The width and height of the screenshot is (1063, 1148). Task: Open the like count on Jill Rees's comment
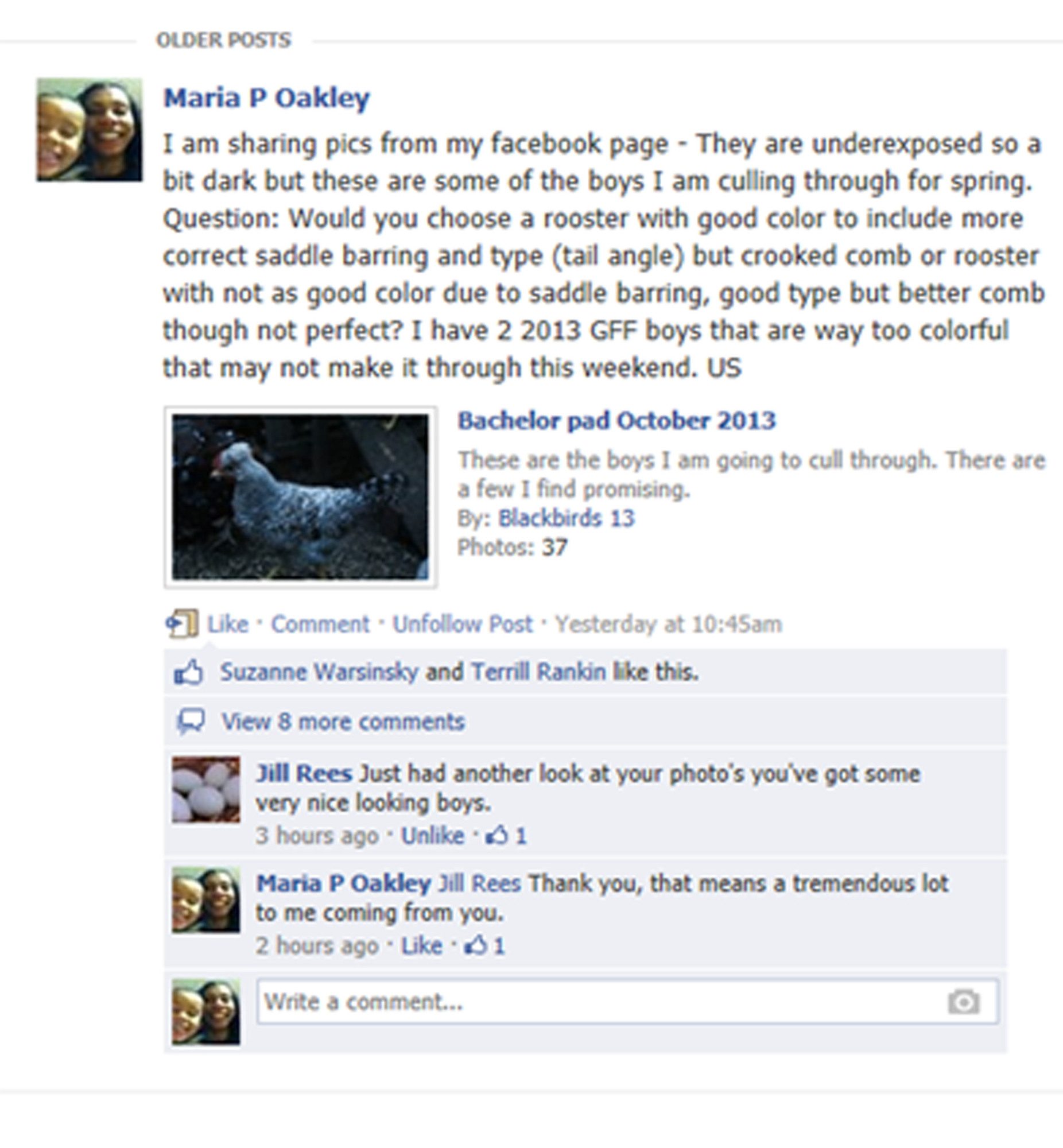506,836
